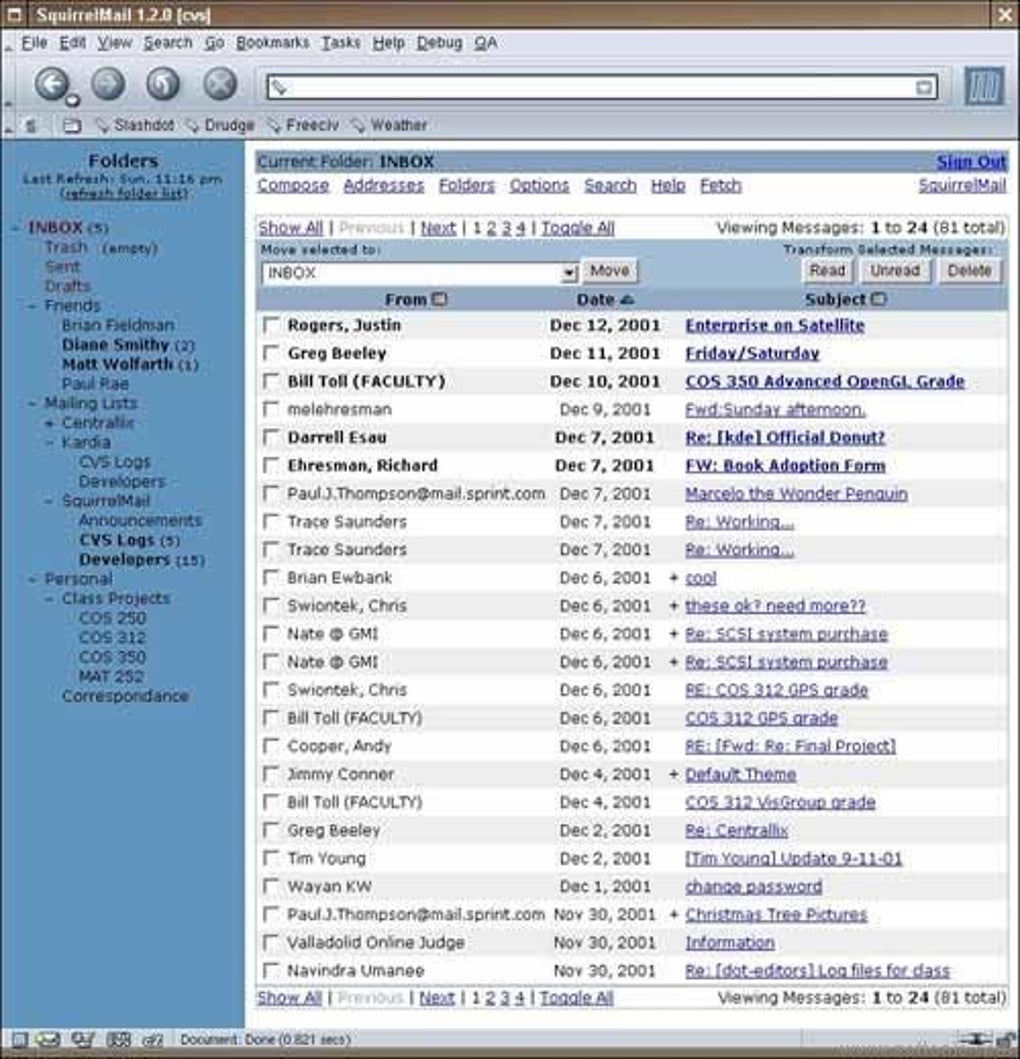Toggle the select-all checkbox in From column
The width and height of the screenshot is (1020, 1059).
point(440,299)
